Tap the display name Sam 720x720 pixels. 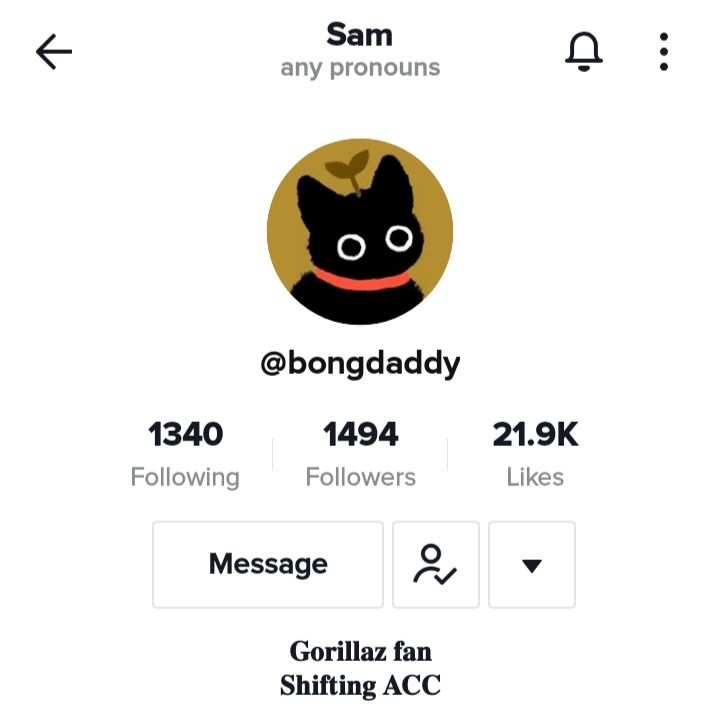point(360,35)
